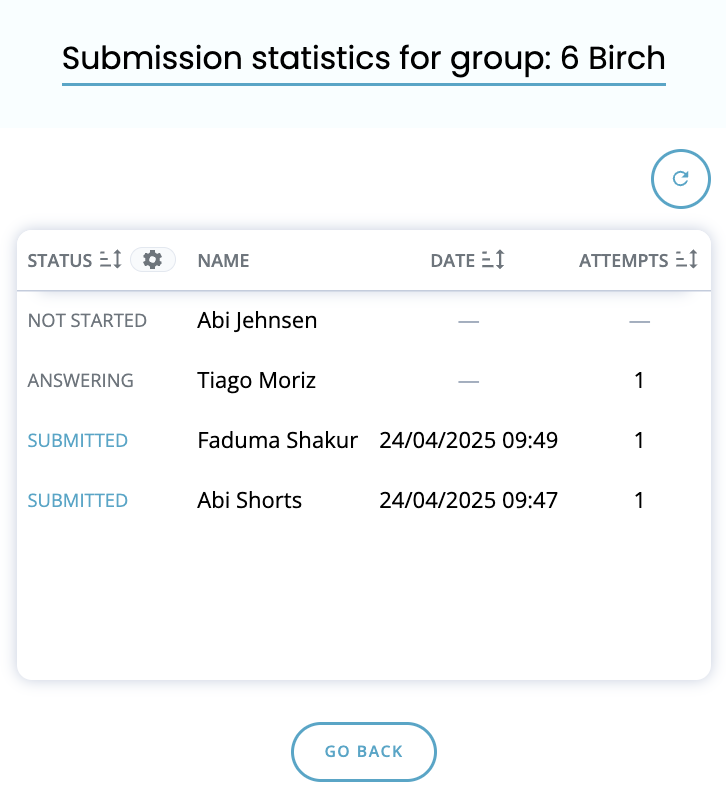726x800 pixels.
Task: Sort table by Attempts column arrows
Action: 686,260
